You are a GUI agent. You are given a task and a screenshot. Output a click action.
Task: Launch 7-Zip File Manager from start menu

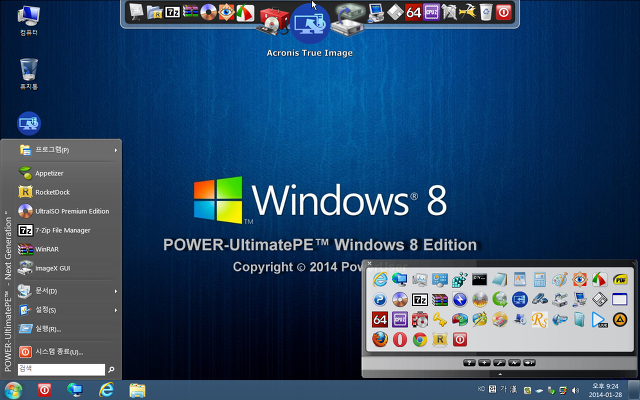pos(69,230)
